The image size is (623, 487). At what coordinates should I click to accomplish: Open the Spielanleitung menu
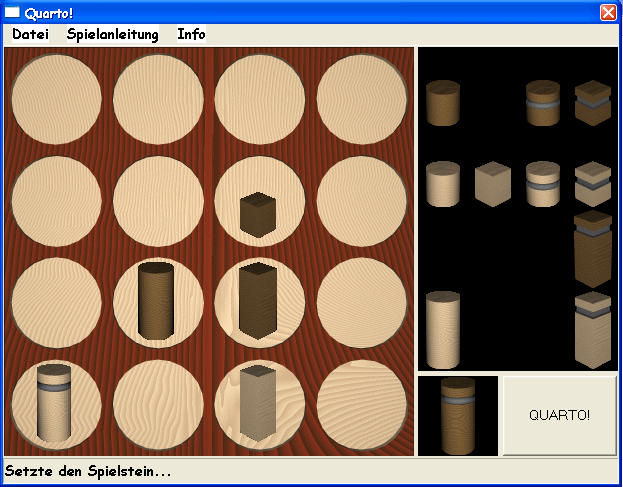[x=112, y=34]
